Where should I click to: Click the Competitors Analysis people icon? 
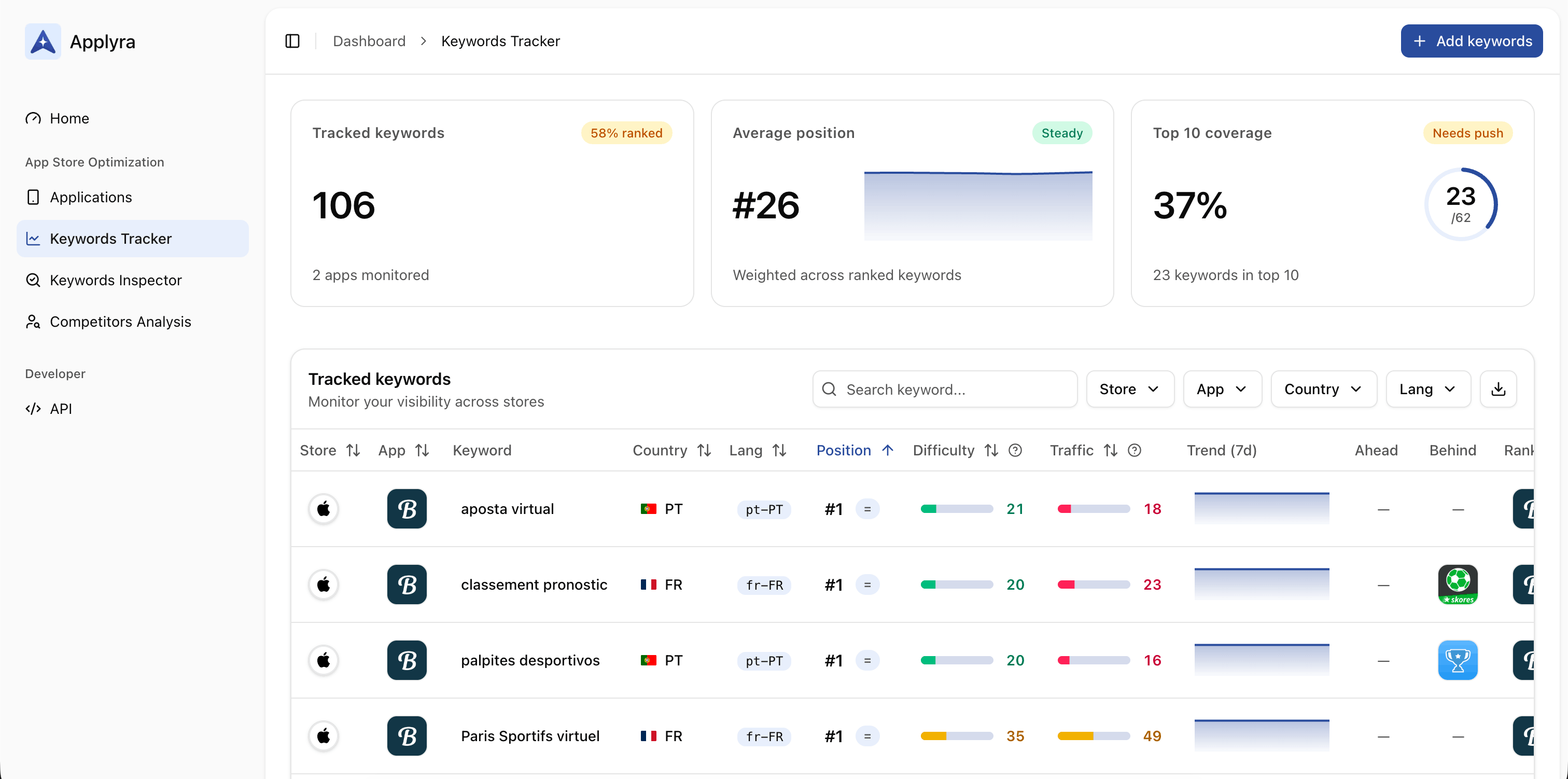[34, 321]
